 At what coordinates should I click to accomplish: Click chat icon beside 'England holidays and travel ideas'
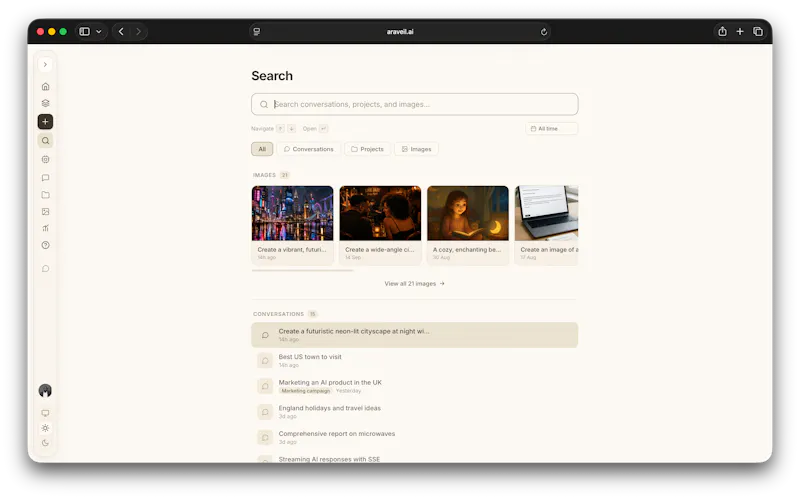[x=265, y=412]
